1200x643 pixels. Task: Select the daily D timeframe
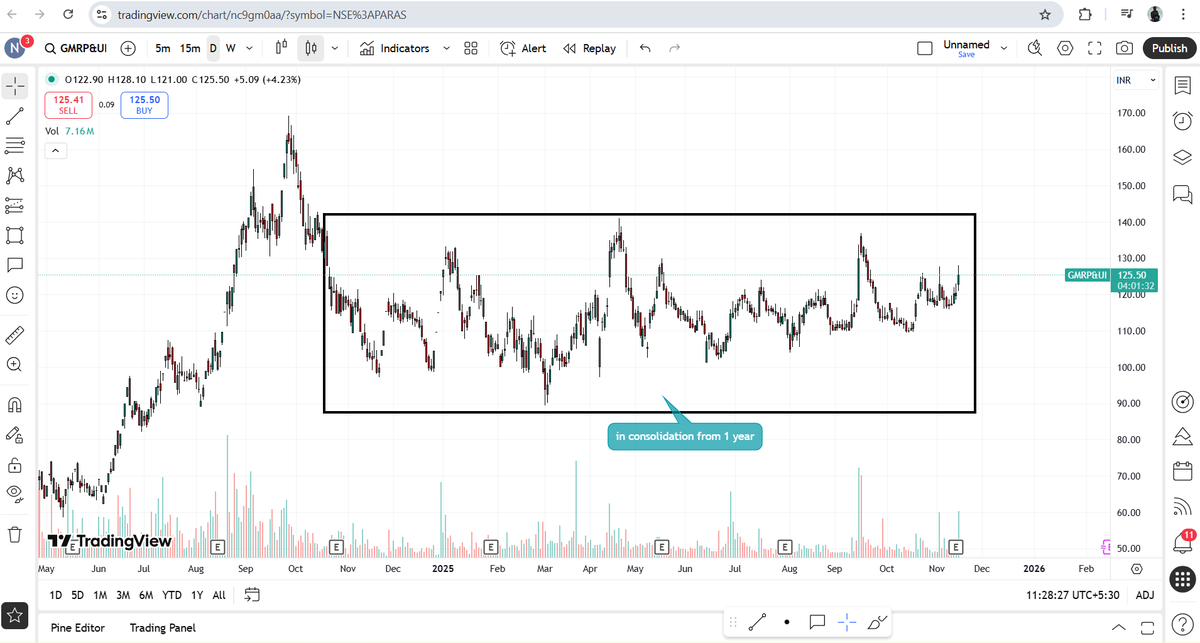[x=213, y=48]
